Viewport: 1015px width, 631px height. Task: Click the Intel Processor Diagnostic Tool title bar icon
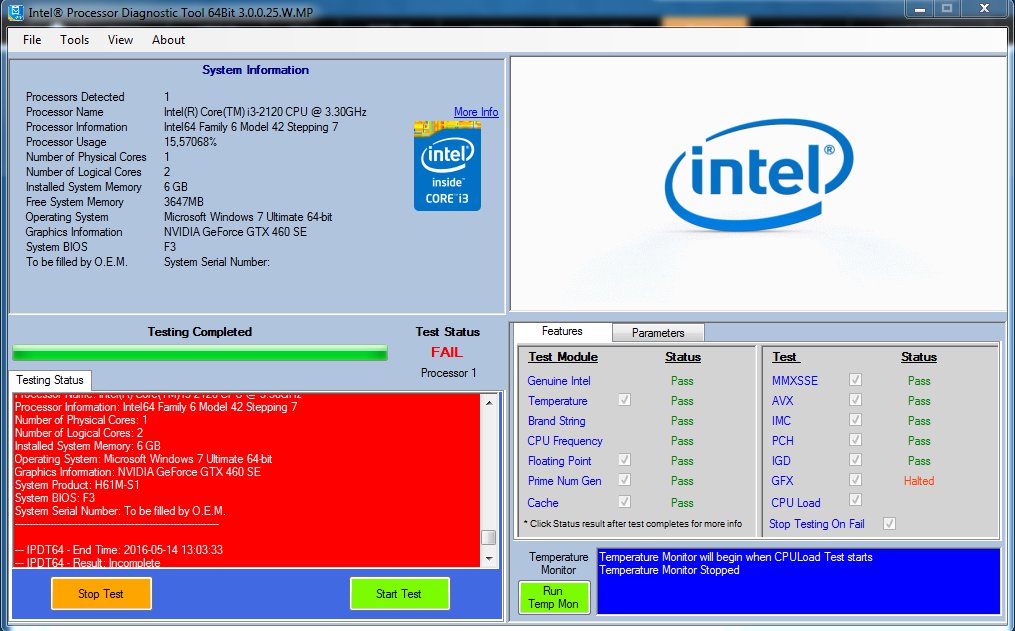click(16, 12)
